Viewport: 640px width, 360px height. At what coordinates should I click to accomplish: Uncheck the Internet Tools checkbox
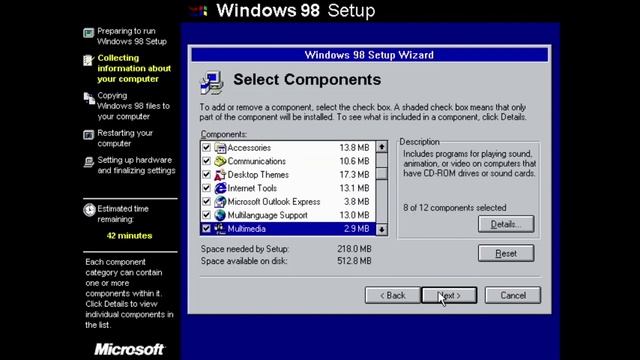[207, 188]
